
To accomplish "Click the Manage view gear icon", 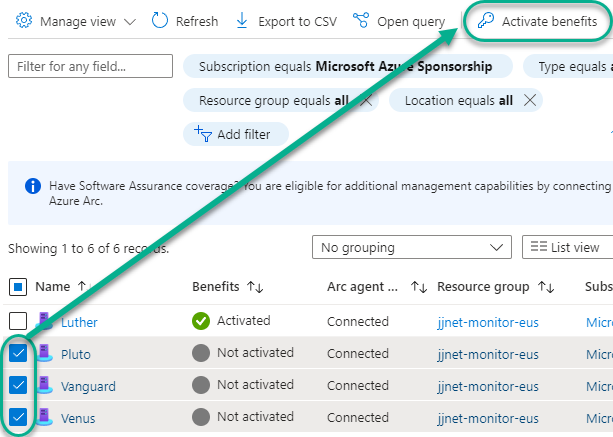I will click(25, 21).
